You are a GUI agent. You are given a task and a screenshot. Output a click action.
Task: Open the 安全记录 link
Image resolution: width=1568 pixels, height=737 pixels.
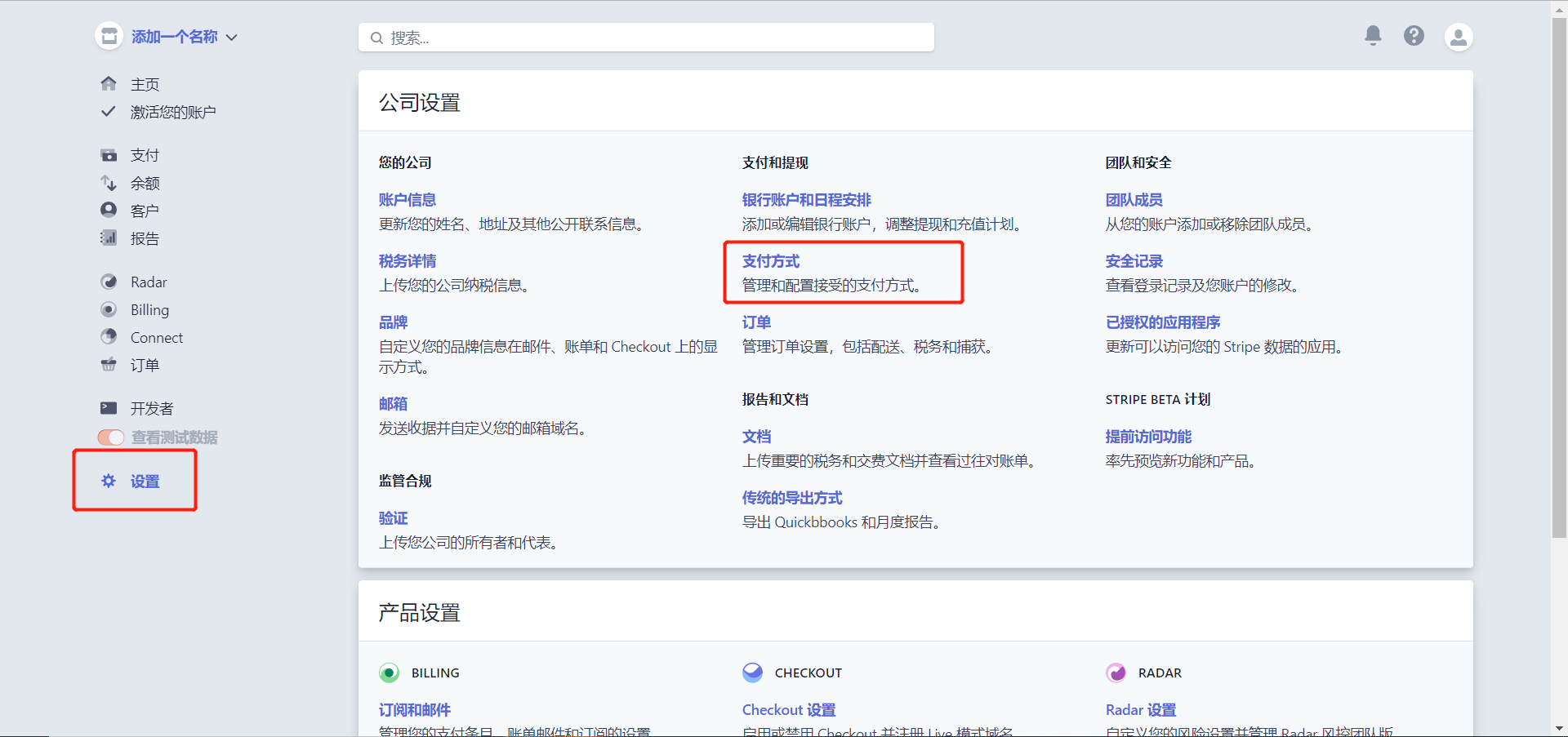tap(1134, 261)
